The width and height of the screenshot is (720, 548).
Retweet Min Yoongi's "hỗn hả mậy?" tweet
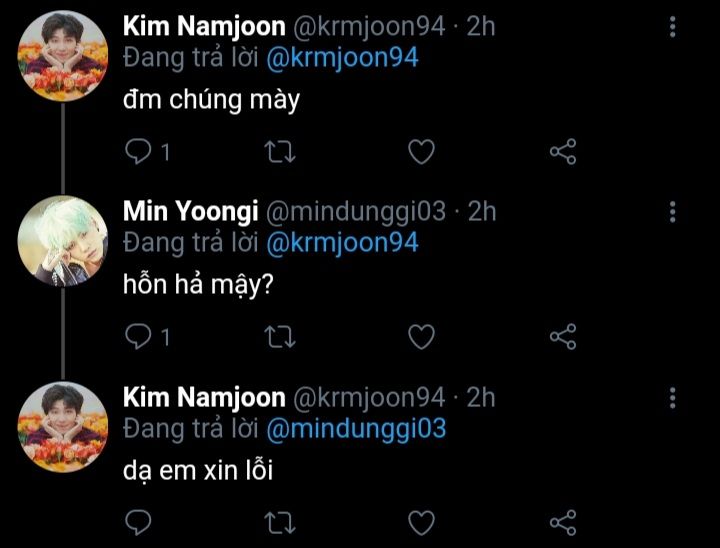click(280, 337)
